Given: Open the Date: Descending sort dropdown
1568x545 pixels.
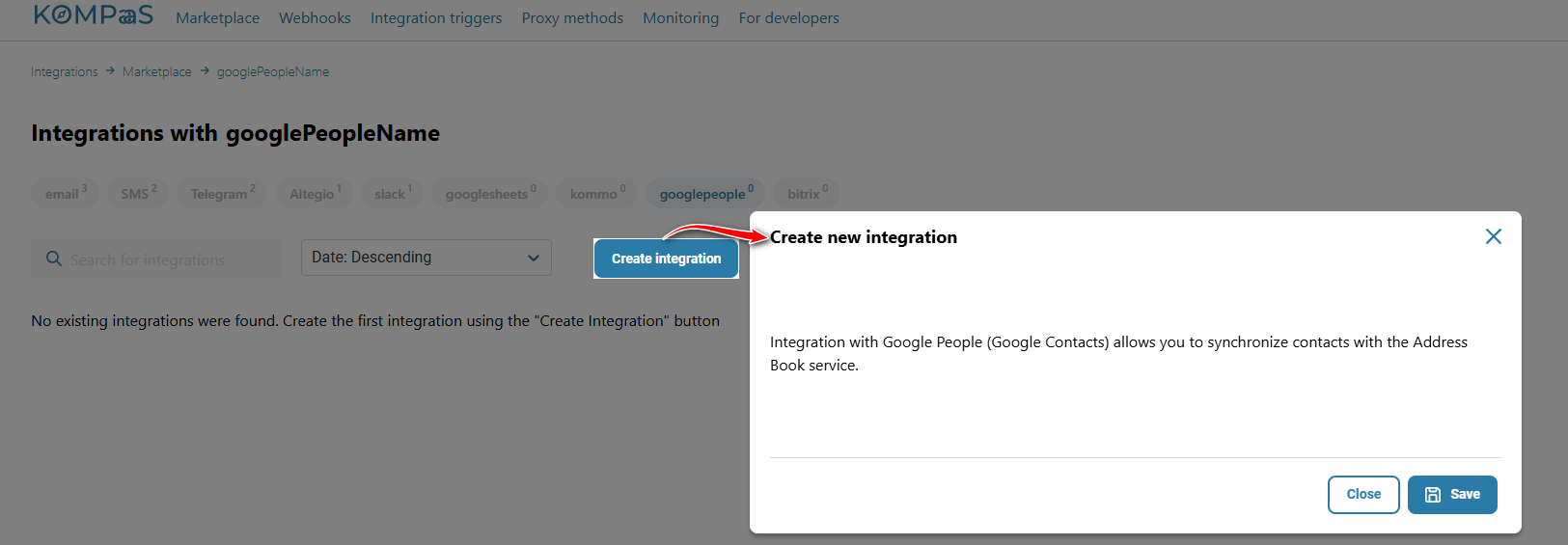Looking at the screenshot, I should pos(426,258).
